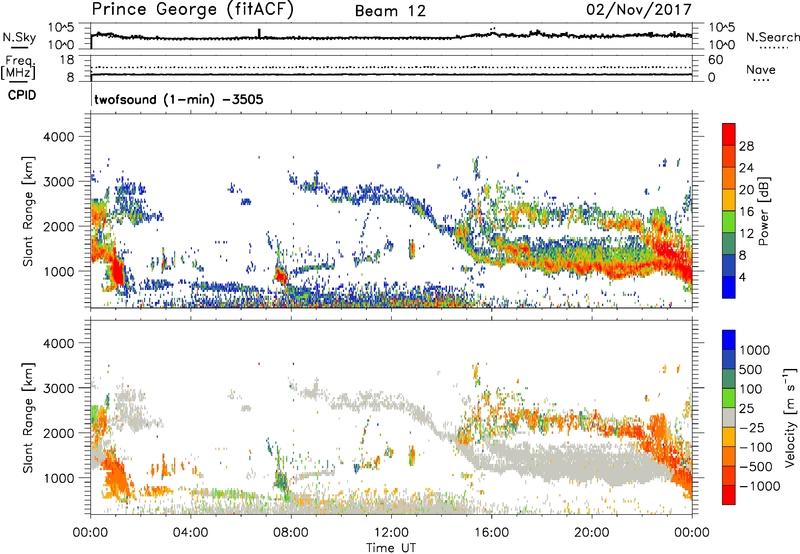Screen dimensions: 800x554
Task: Click the 4 value on power colorbar
Action: [x=742, y=277]
